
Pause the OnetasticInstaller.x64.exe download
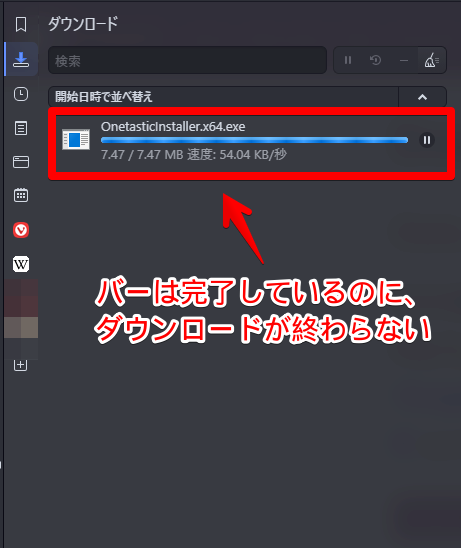tap(427, 140)
